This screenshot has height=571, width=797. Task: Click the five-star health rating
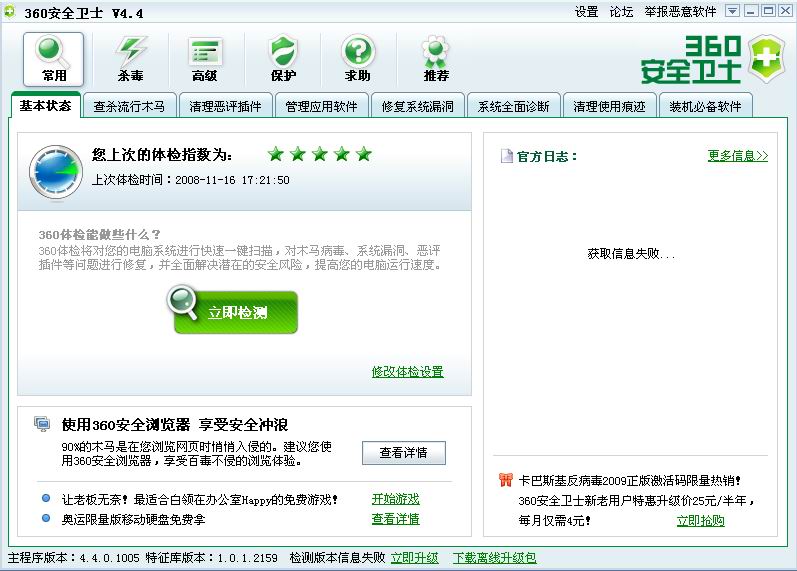coord(320,154)
